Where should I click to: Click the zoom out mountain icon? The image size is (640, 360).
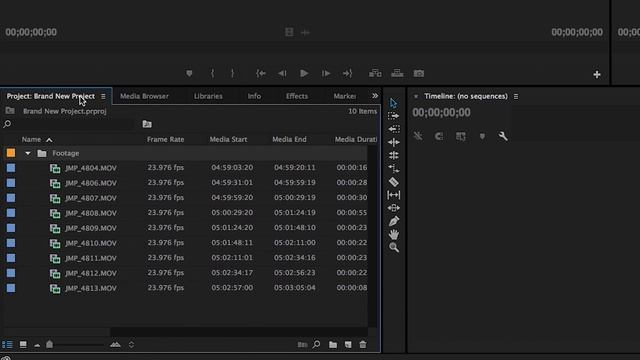coord(37,346)
